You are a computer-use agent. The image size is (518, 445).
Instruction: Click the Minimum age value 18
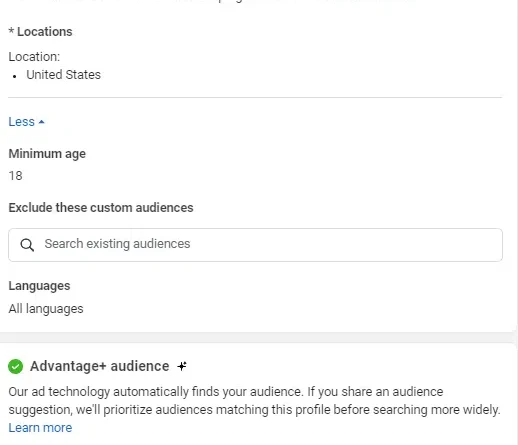15,176
